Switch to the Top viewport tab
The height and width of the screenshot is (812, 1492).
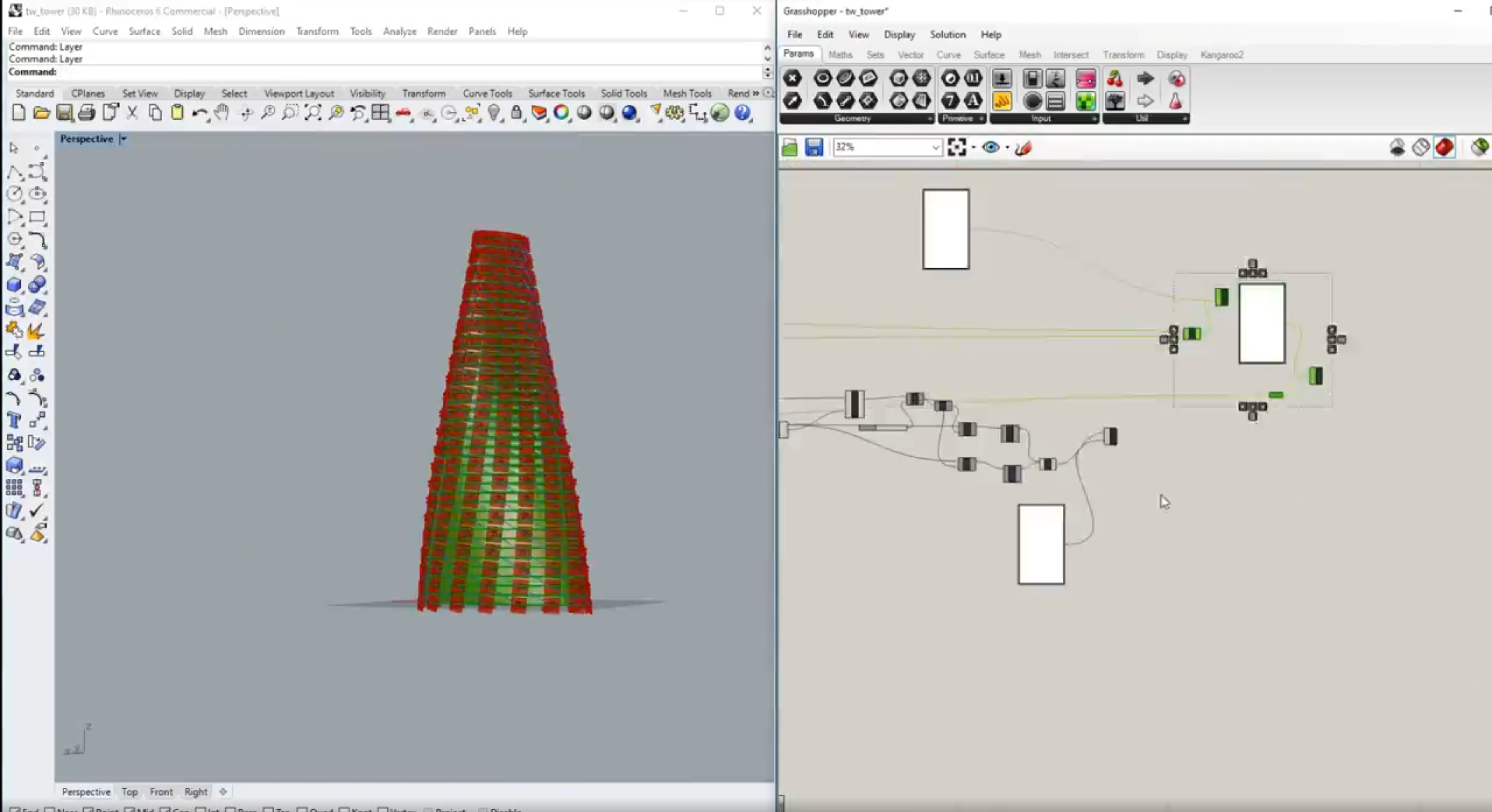[x=129, y=792]
